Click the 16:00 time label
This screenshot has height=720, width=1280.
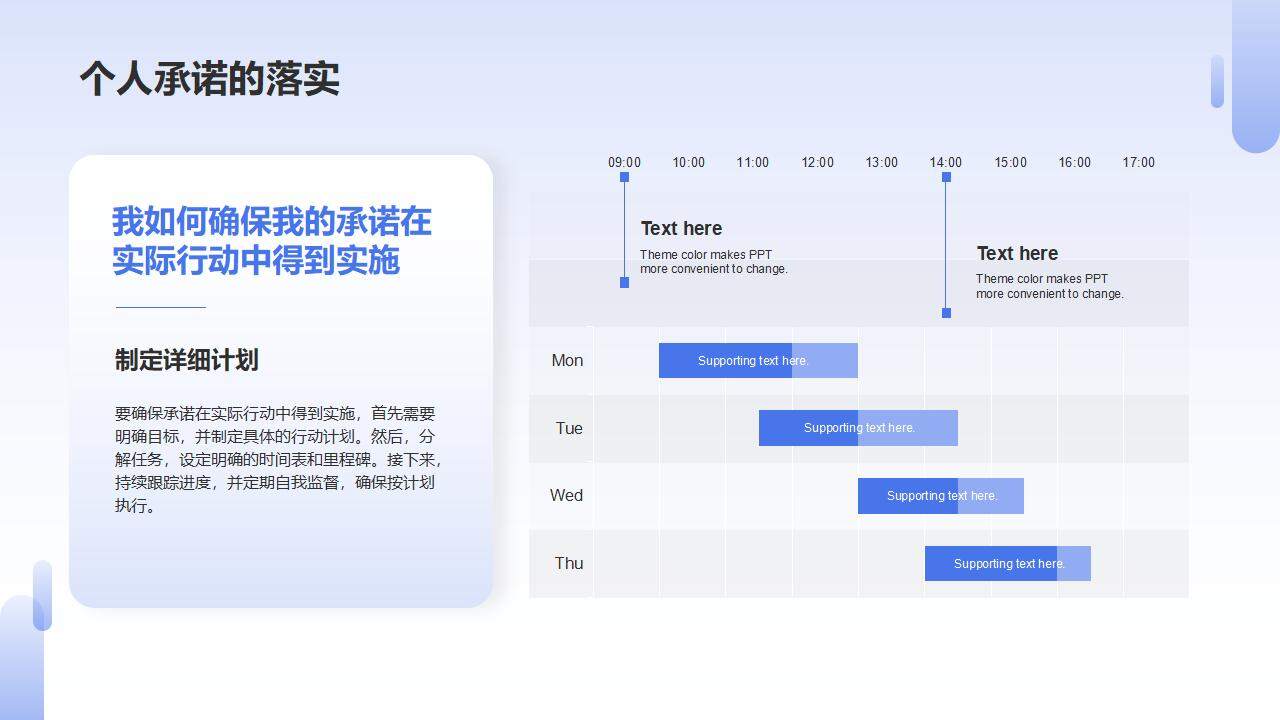click(x=1075, y=162)
